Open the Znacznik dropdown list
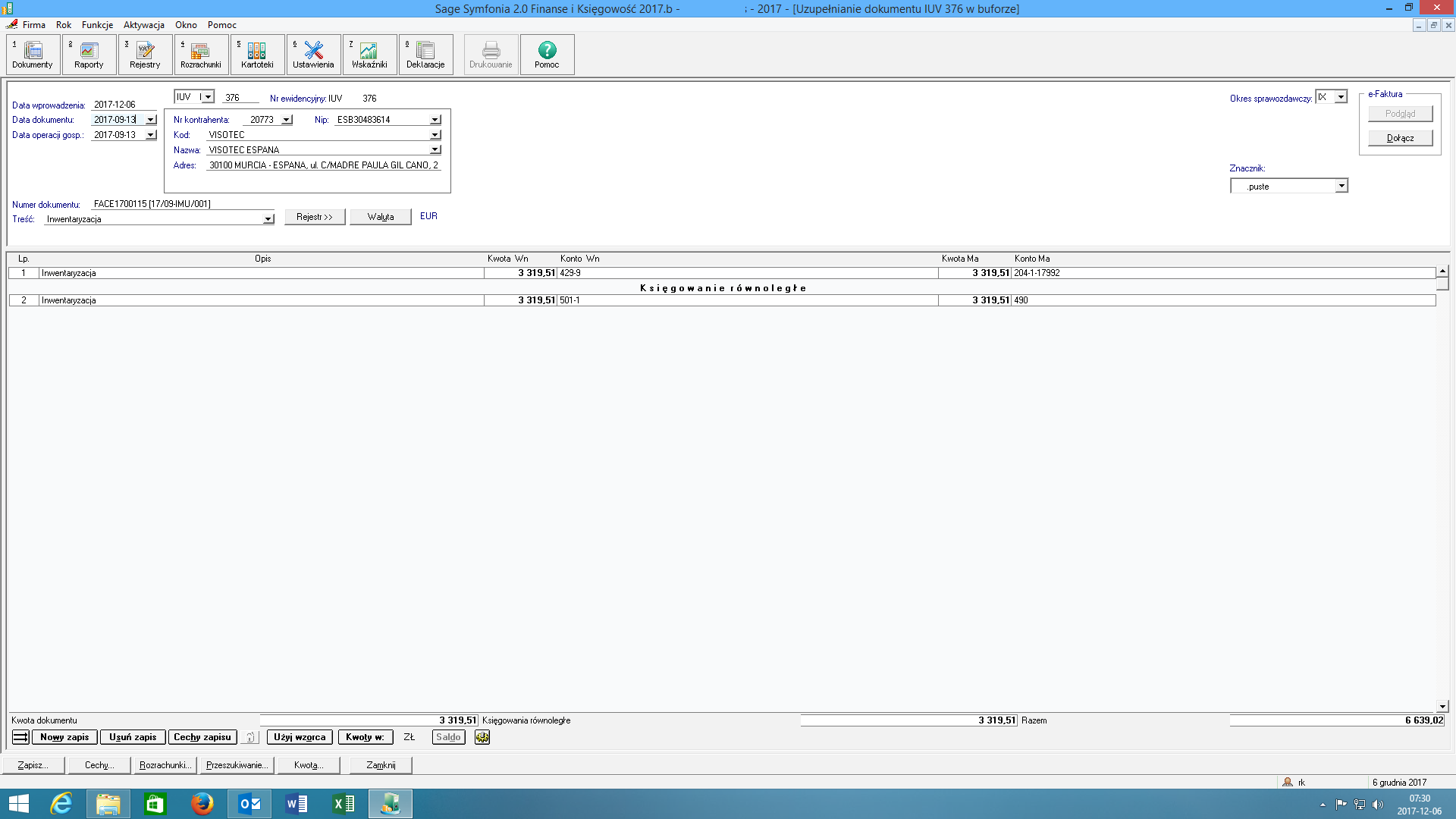 tap(1341, 187)
